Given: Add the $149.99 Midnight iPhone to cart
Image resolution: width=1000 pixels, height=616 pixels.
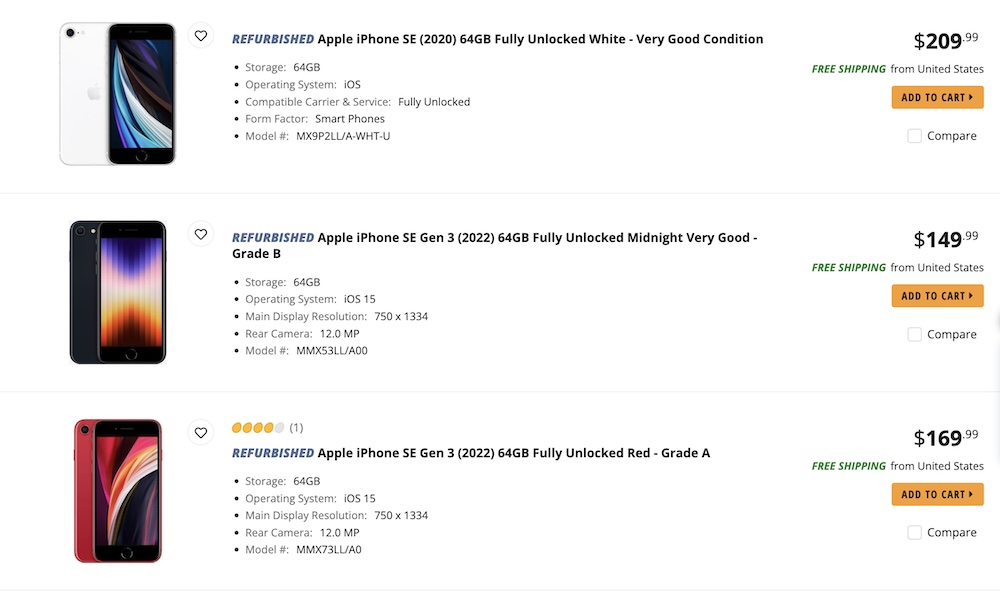Looking at the screenshot, I should (937, 296).
